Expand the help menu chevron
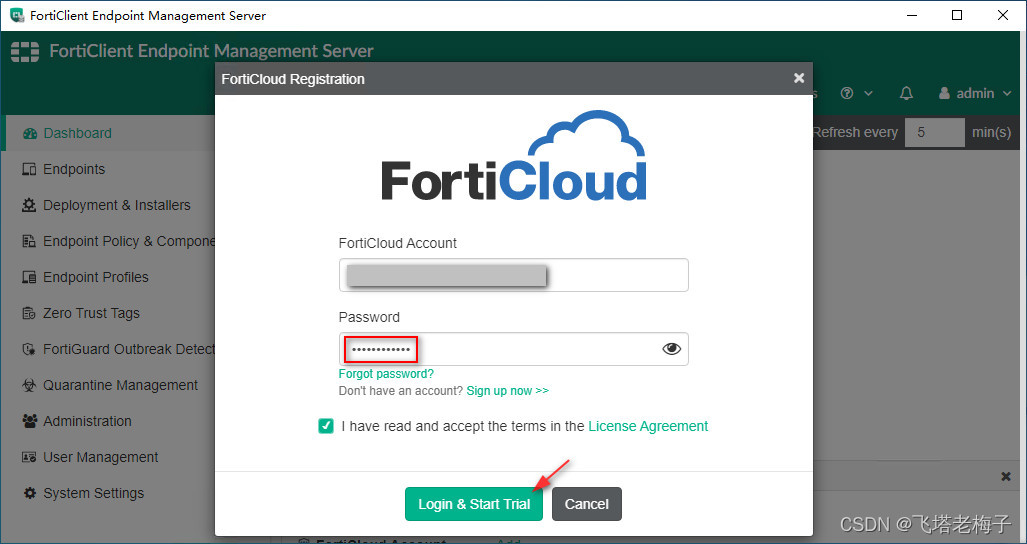This screenshot has width=1027, height=544. (x=868, y=94)
